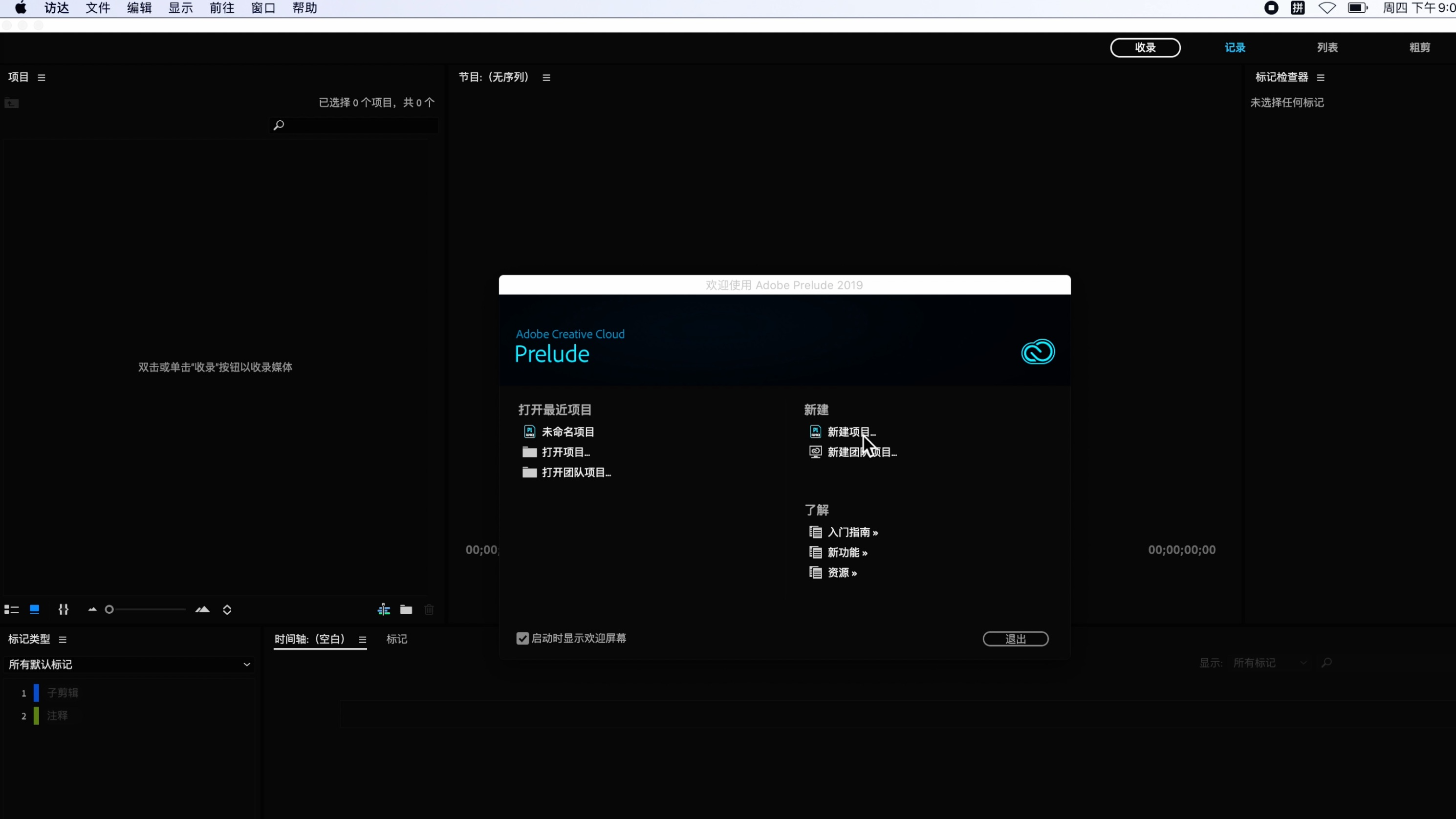Switch to the 记录 workspace
1456x819 pixels.
coord(1235,47)
